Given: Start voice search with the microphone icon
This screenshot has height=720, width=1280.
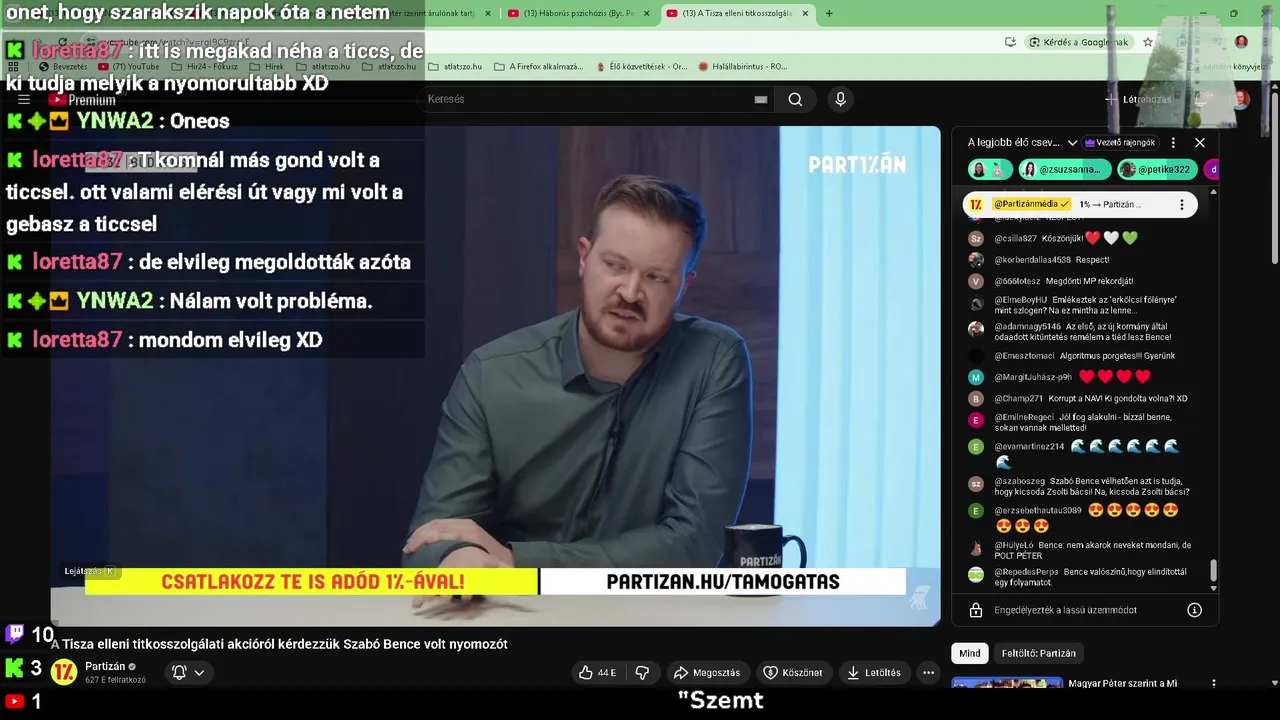Looking at the screenshot, I should (840, 99).
